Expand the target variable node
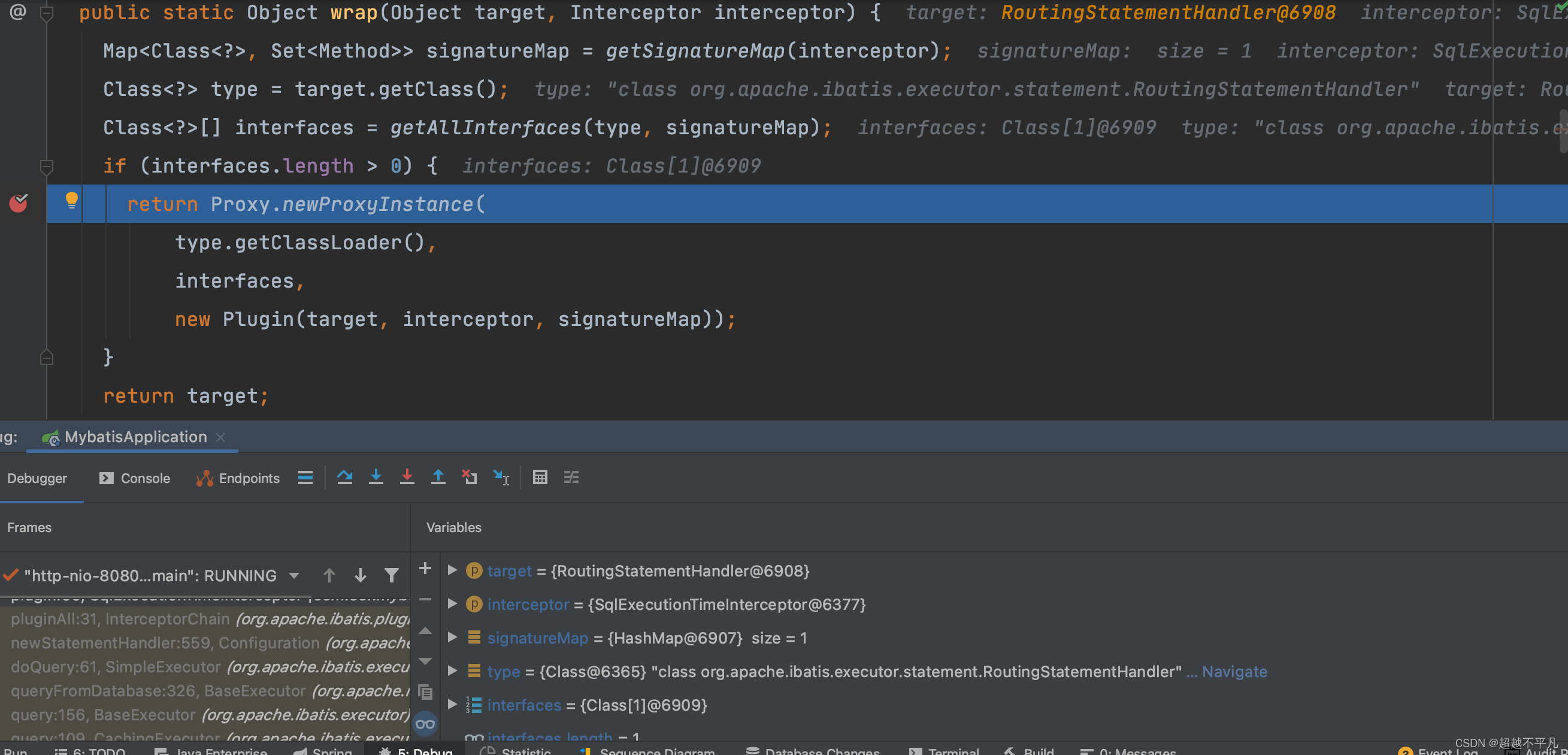The width and height of the screenshot is (1568, 755). point(452,570)
